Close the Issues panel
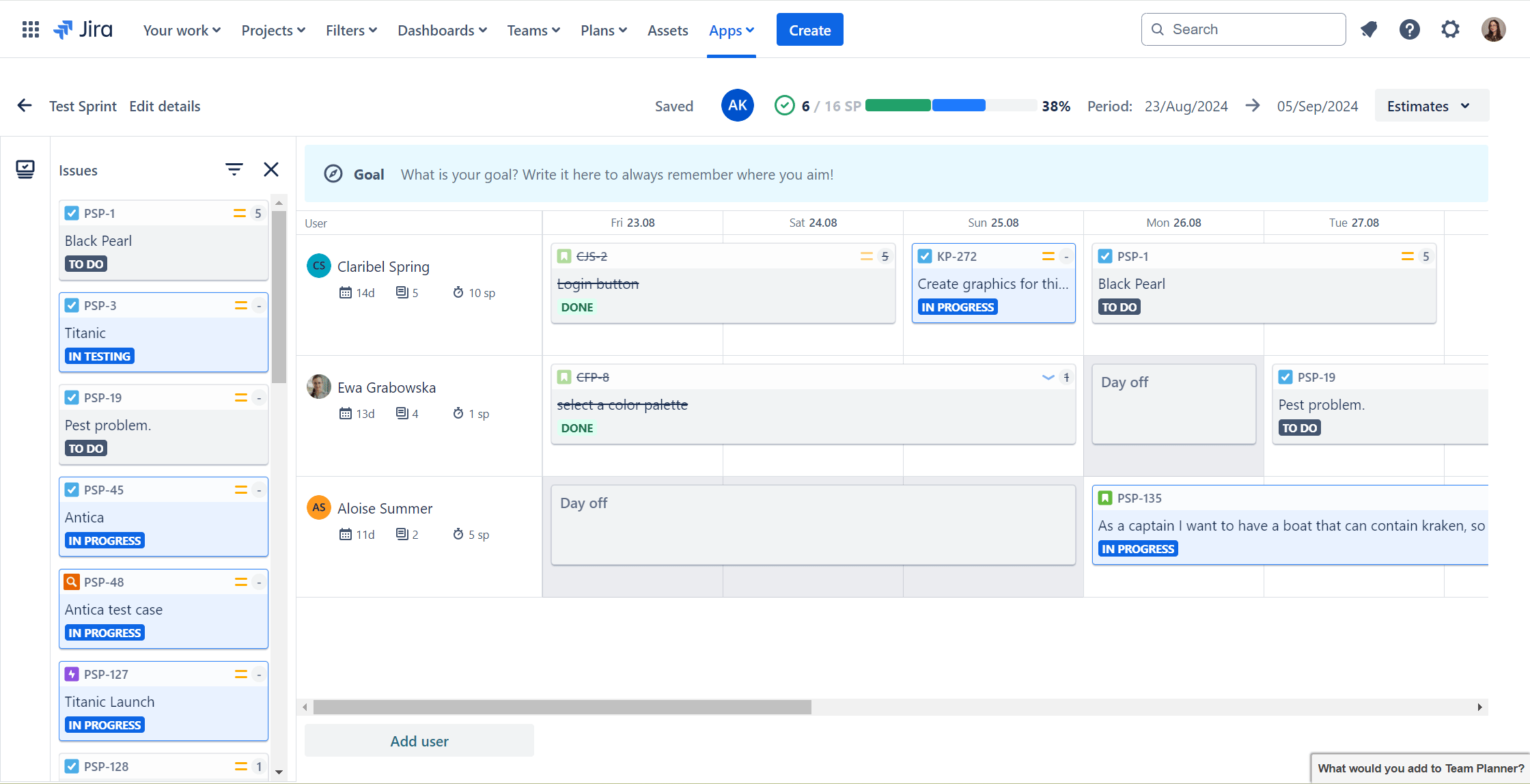Screen dimensions: 1530x784 [271, 169]
